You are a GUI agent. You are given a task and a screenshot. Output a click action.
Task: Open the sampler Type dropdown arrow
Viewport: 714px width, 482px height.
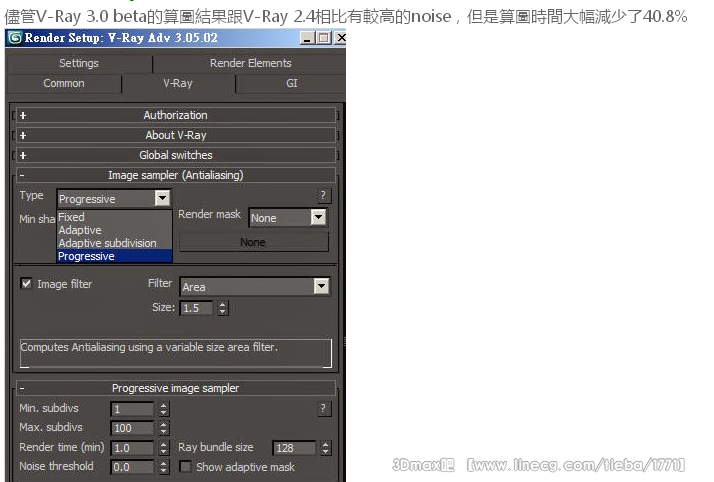(163, 198)
